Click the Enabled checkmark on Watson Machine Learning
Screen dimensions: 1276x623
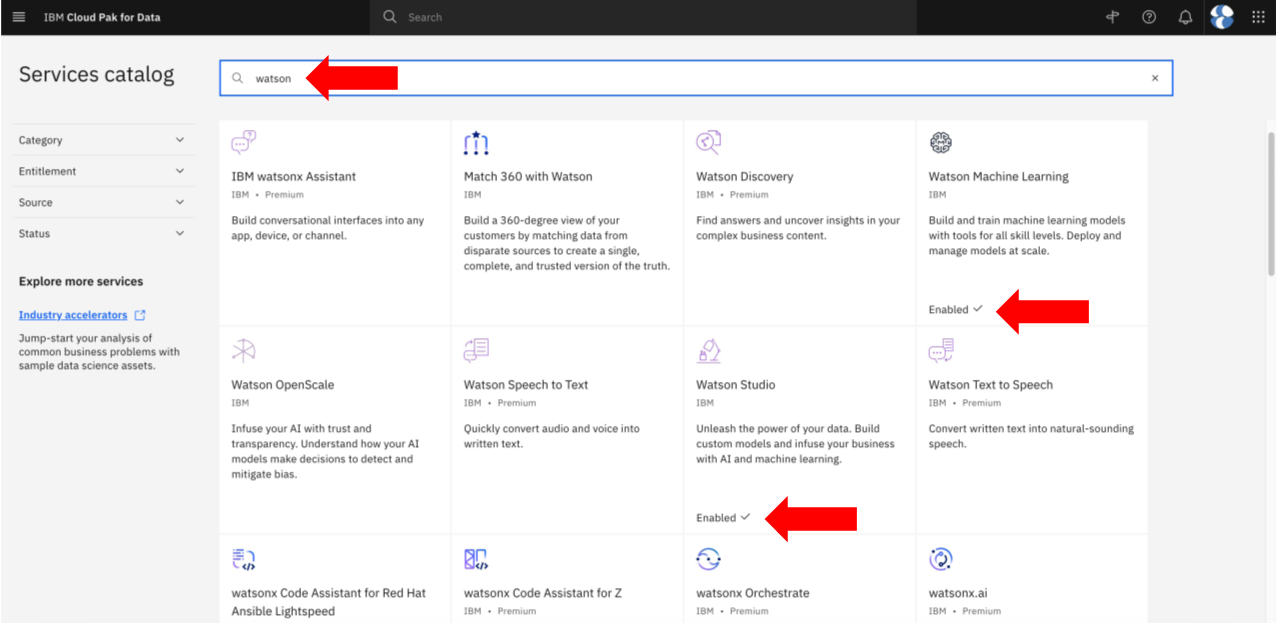[x=977, y=308]
